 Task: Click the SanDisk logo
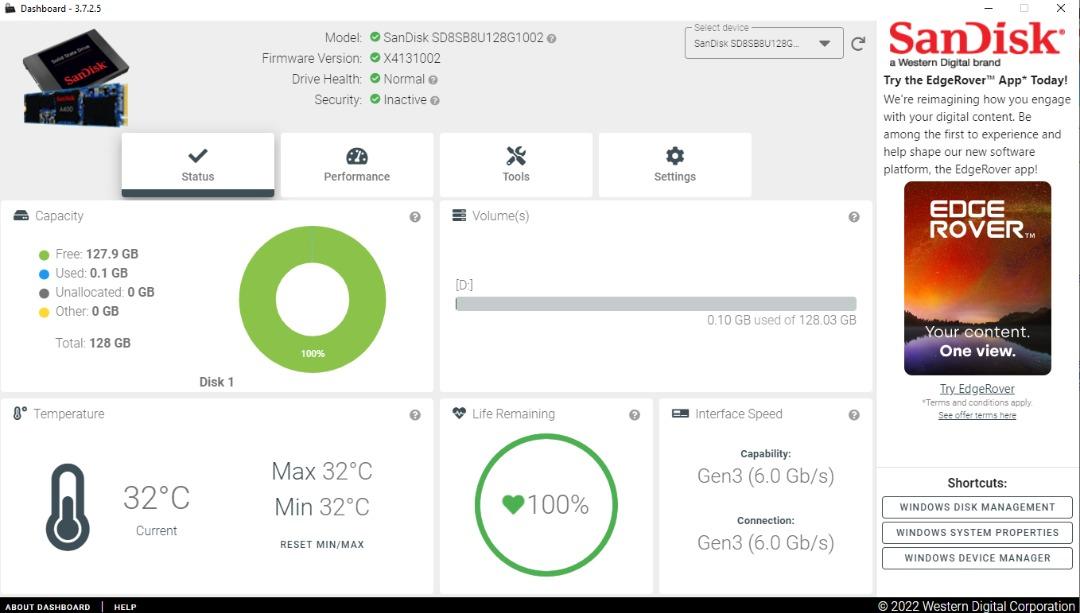tap(976, 43)
